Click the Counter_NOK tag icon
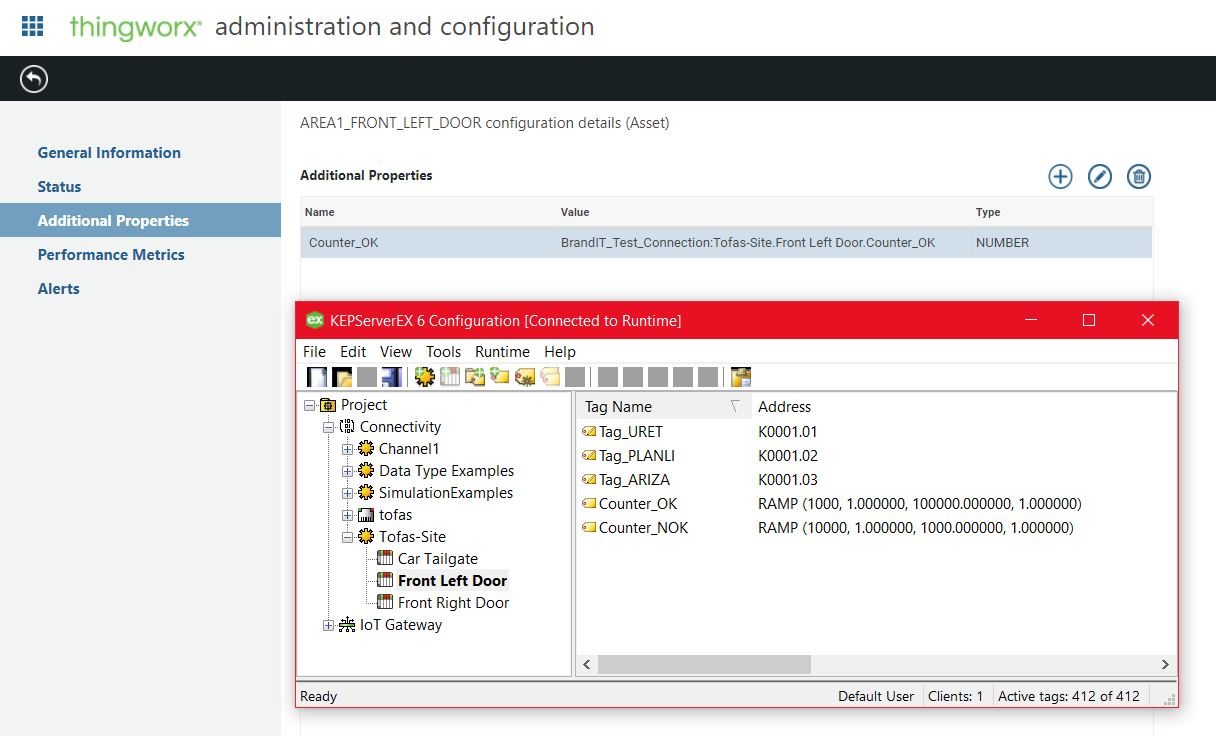1216x736 pixels. [589, 528]
